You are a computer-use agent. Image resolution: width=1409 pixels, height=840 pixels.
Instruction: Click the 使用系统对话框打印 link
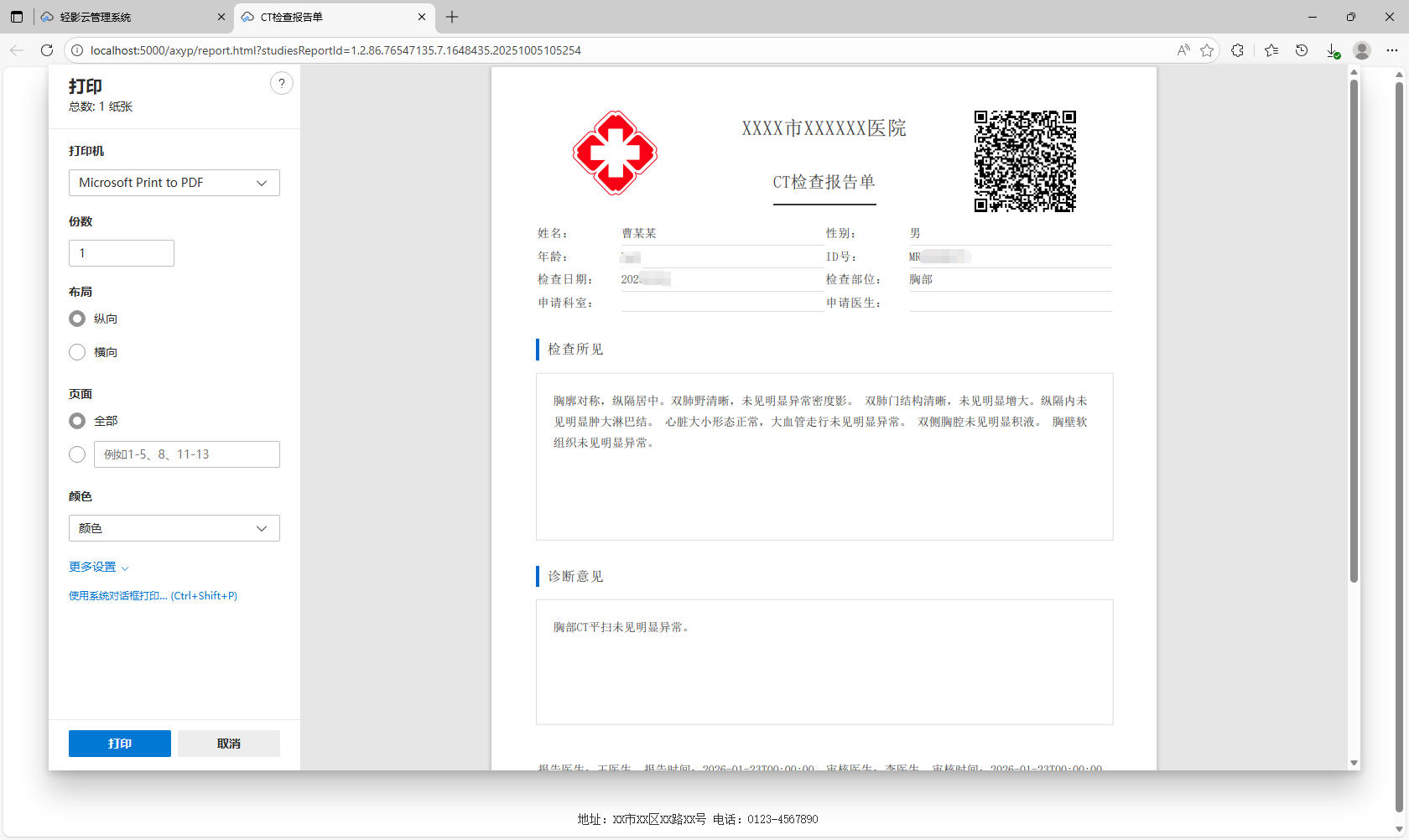point(153,596)
